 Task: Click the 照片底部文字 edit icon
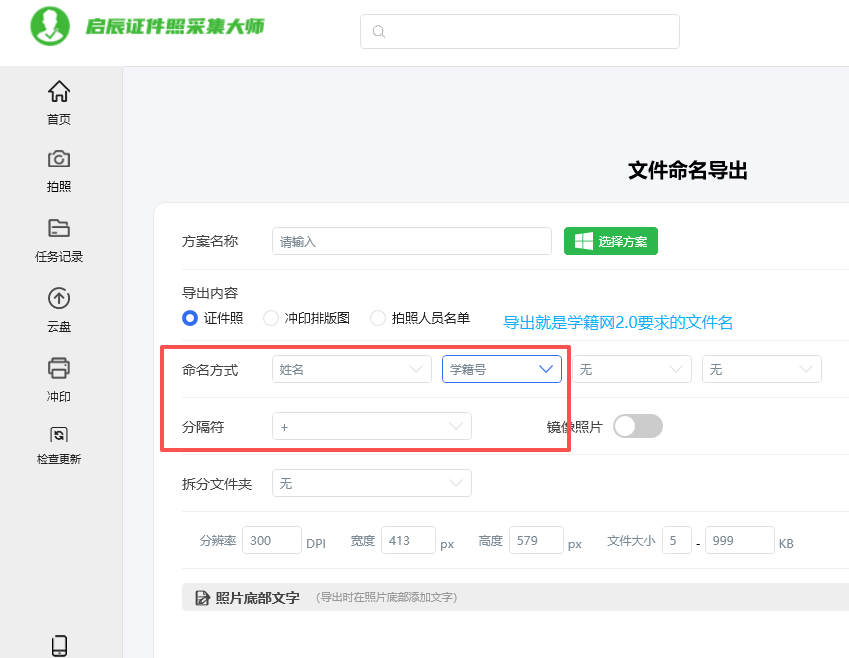click(x=203, y=597)
